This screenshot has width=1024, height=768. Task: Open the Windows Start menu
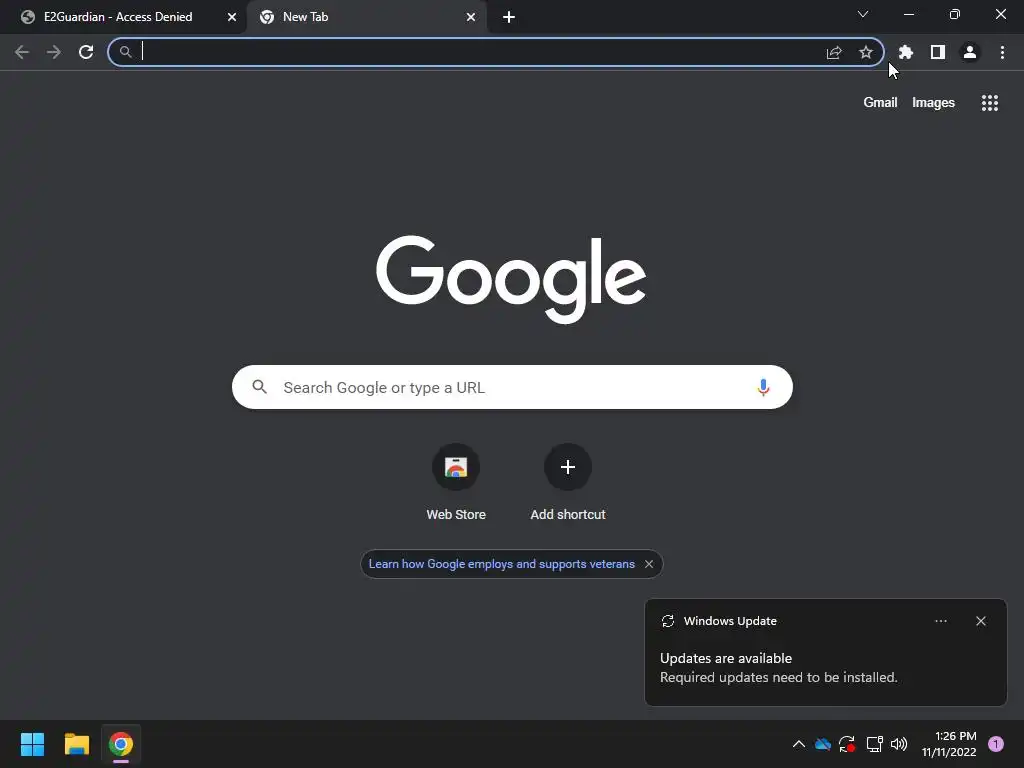tap(32, 744)
